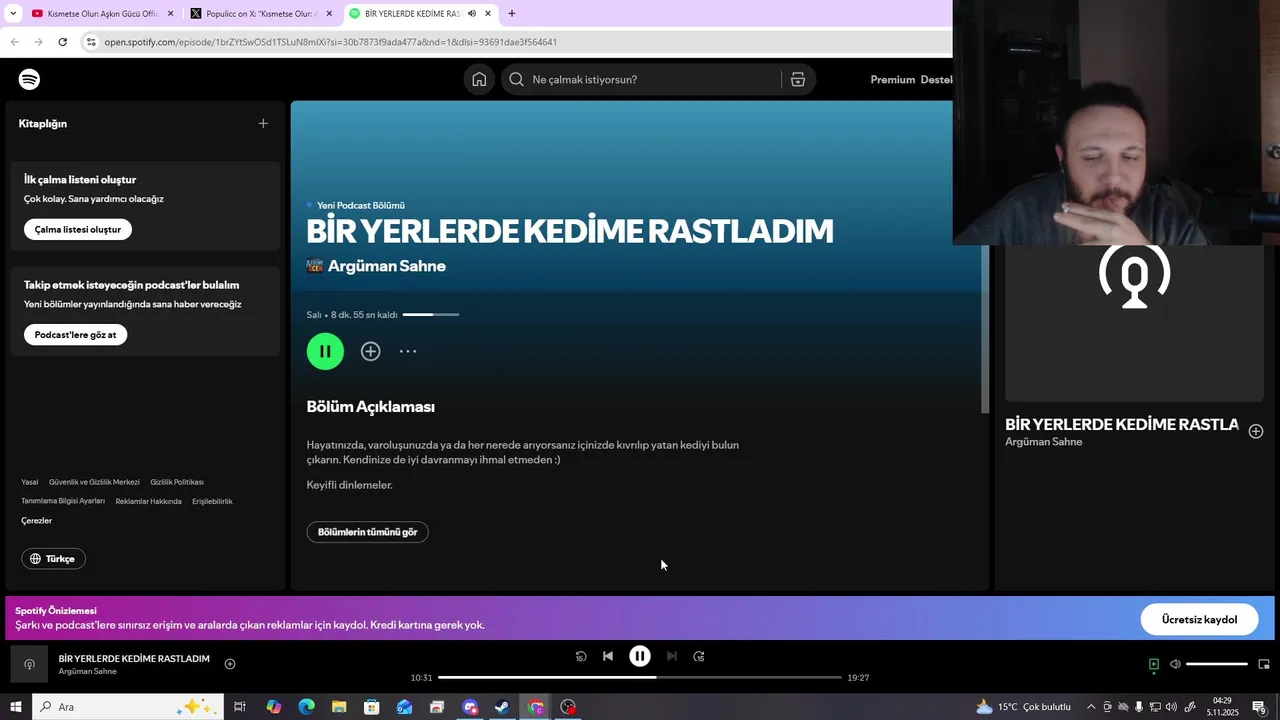Click the browser address bar URL
Image resolution: width=1280 pixels, height=720 pixels.
[x=331, y=42]
